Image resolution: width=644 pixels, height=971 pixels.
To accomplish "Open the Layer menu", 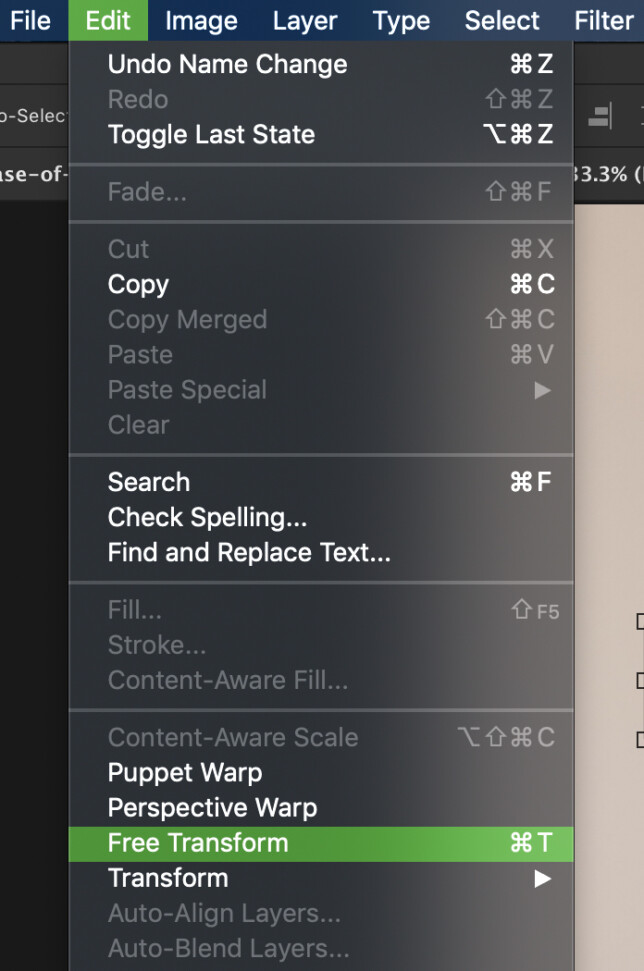I will pyautogui.click(x=304, y=21).
